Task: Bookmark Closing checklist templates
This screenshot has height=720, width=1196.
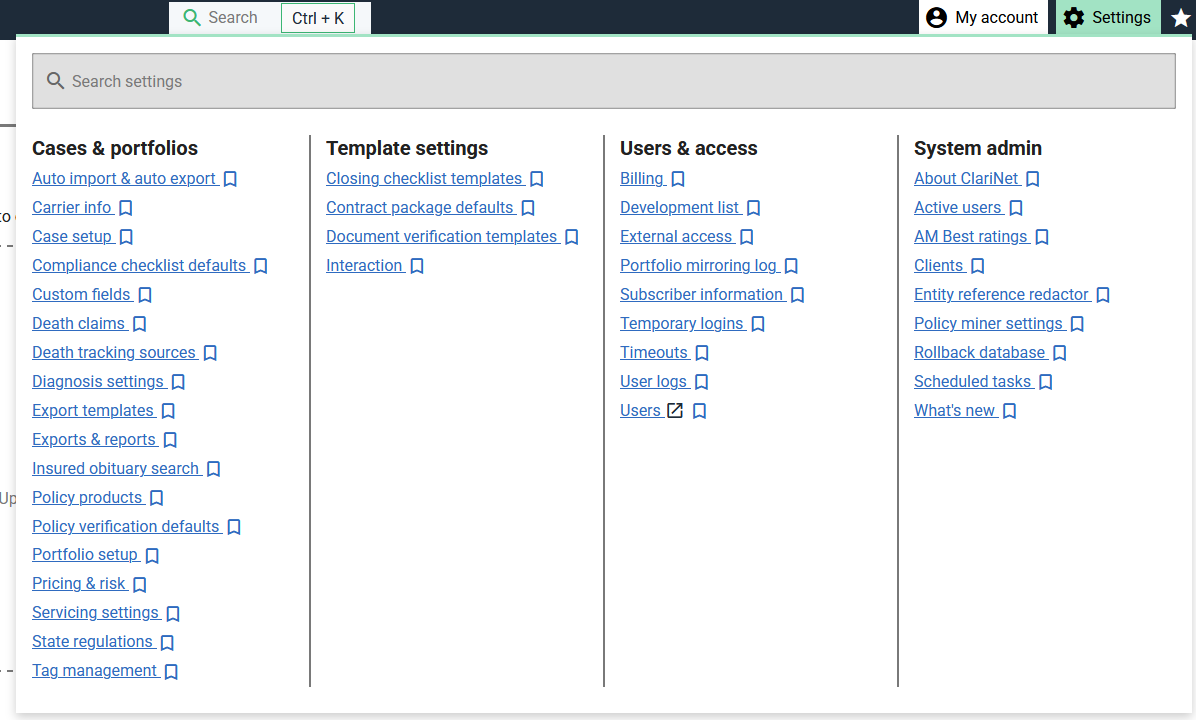Action: pyautogui.click(x=537, y=179)
